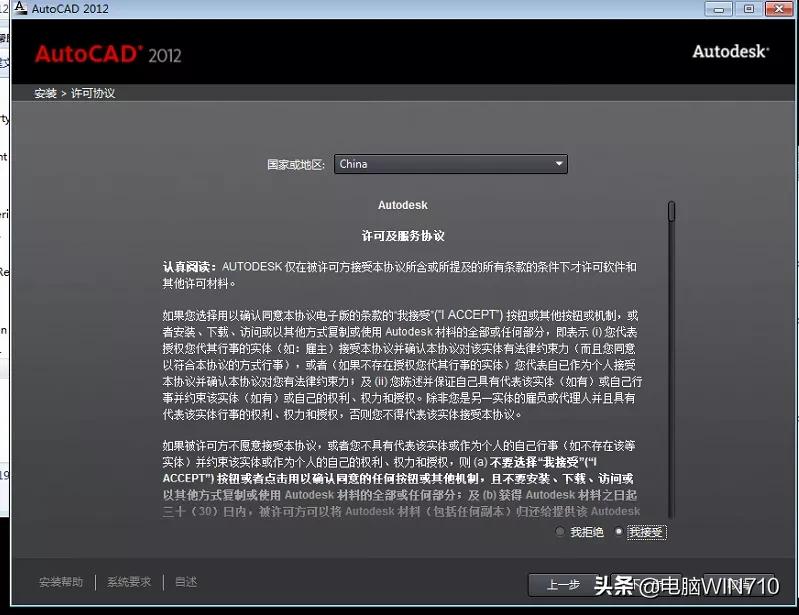Click the 许可协议 breadcrumb item

coord(93,93)
